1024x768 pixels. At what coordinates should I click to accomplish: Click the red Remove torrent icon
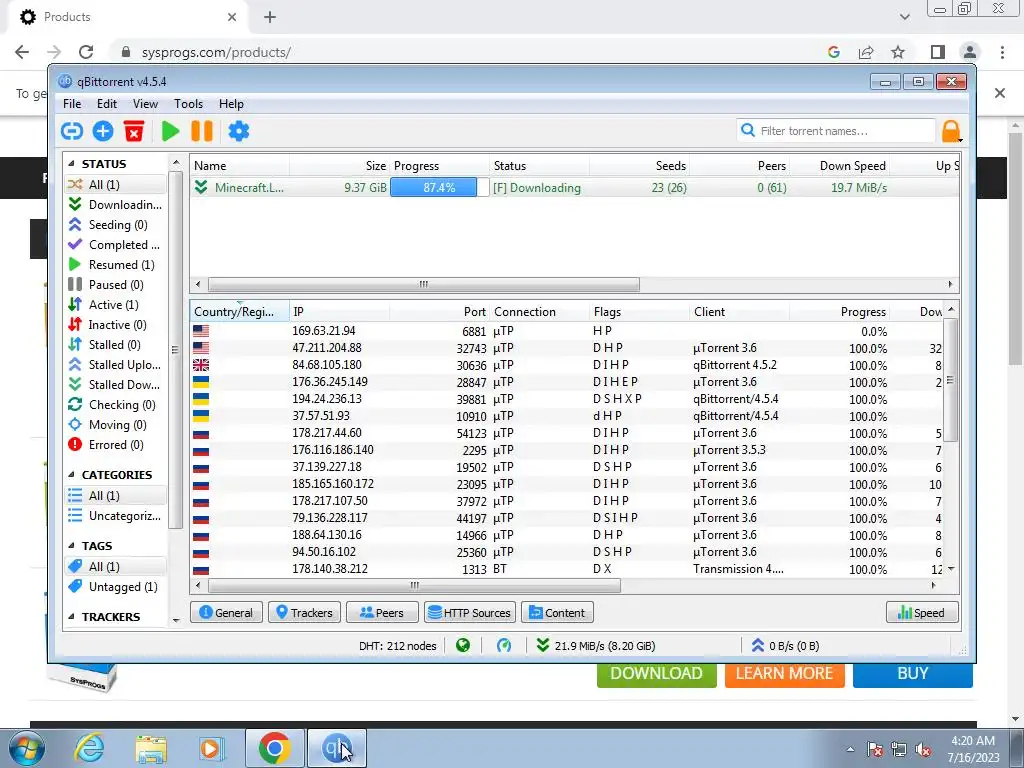(134, 131)
